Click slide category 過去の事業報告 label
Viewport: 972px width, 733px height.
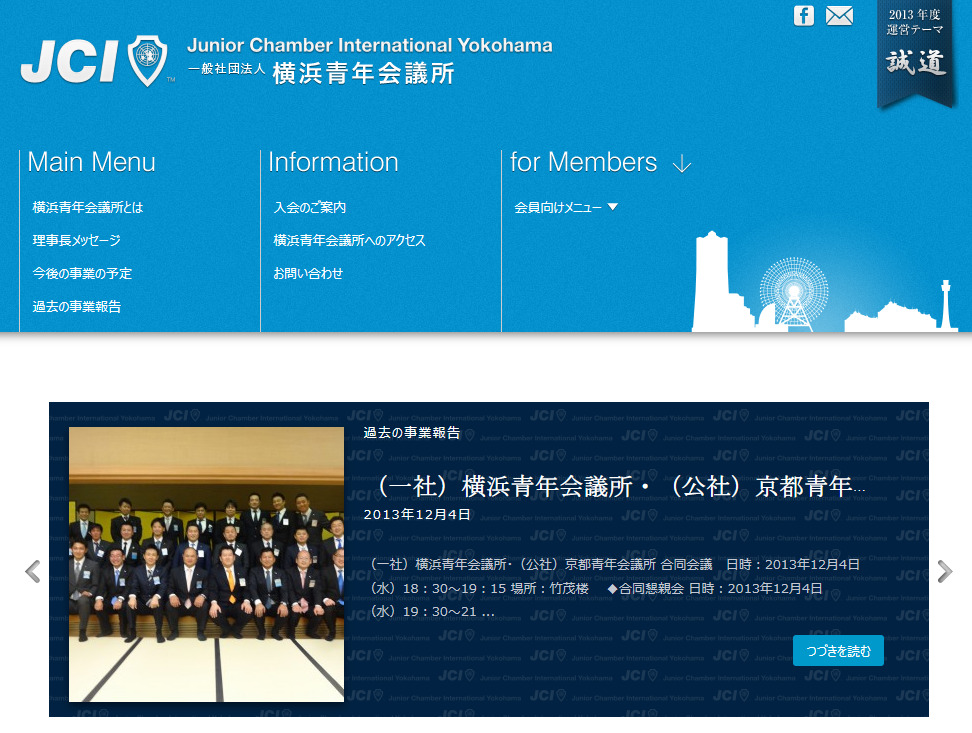(x=412, y=433)
